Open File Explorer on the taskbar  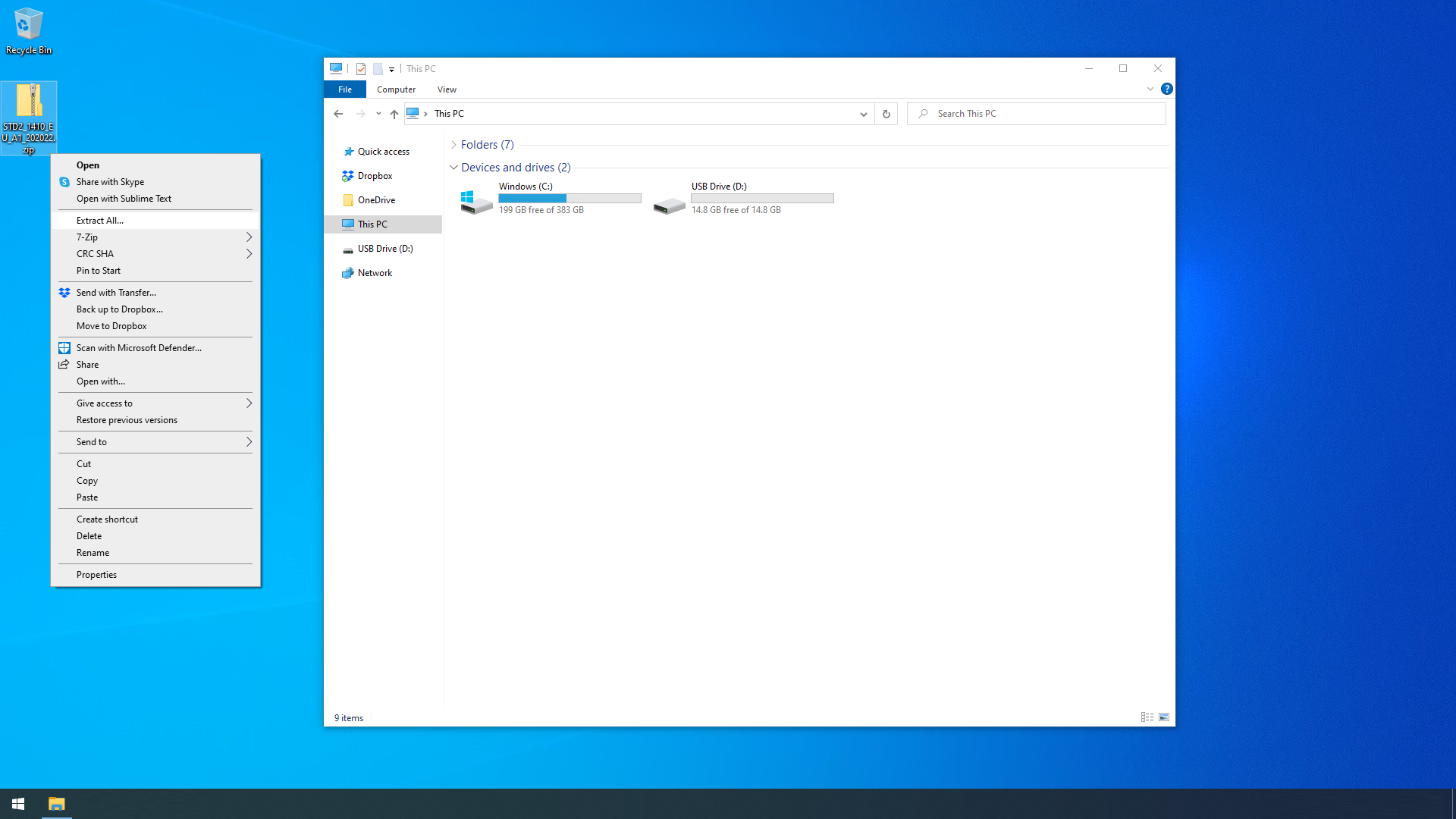[x=56, y=804]
